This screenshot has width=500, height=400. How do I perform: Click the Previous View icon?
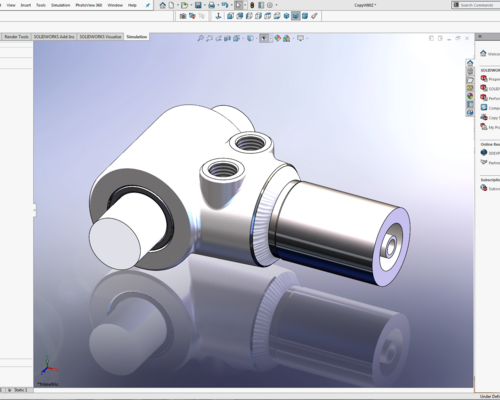[218, 38]
